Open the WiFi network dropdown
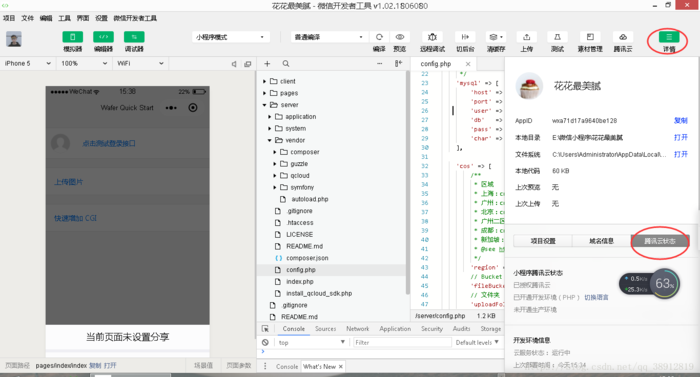700x377 pixels. [140, 63]
